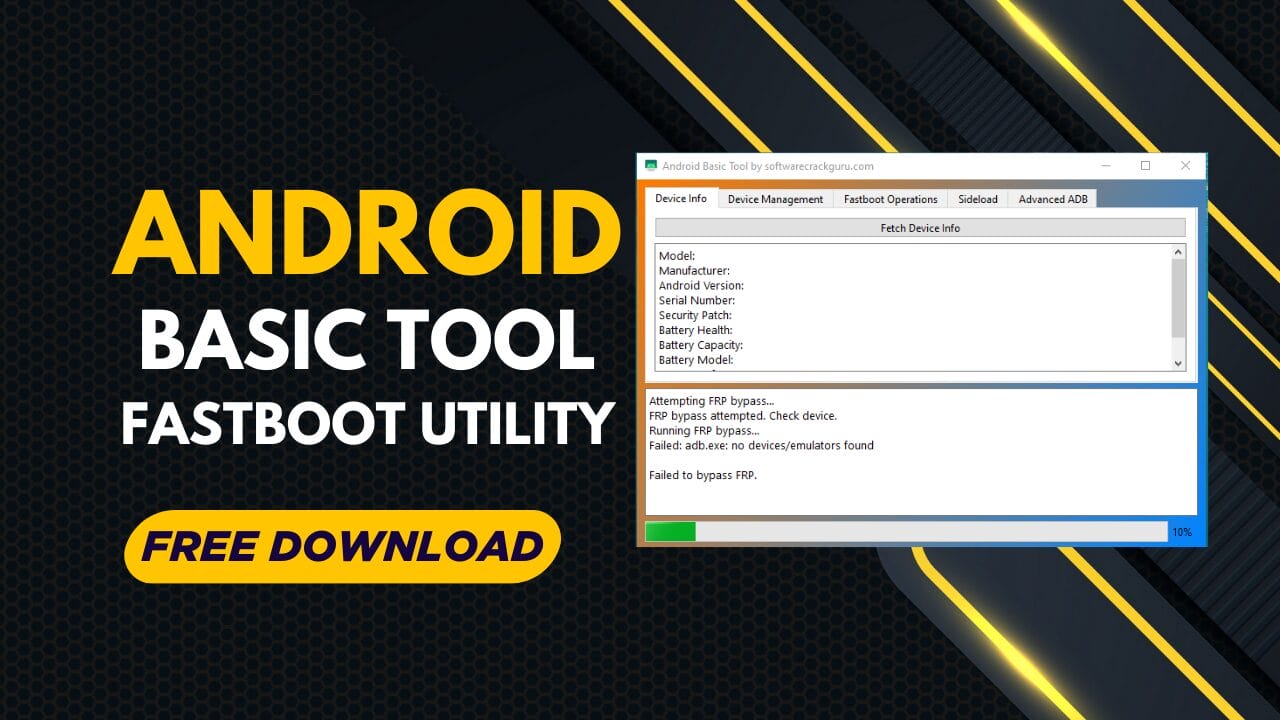Click inside the FRP bypass log area
Viewport: 1280px width, 720px height.
(x=920, y=450)
